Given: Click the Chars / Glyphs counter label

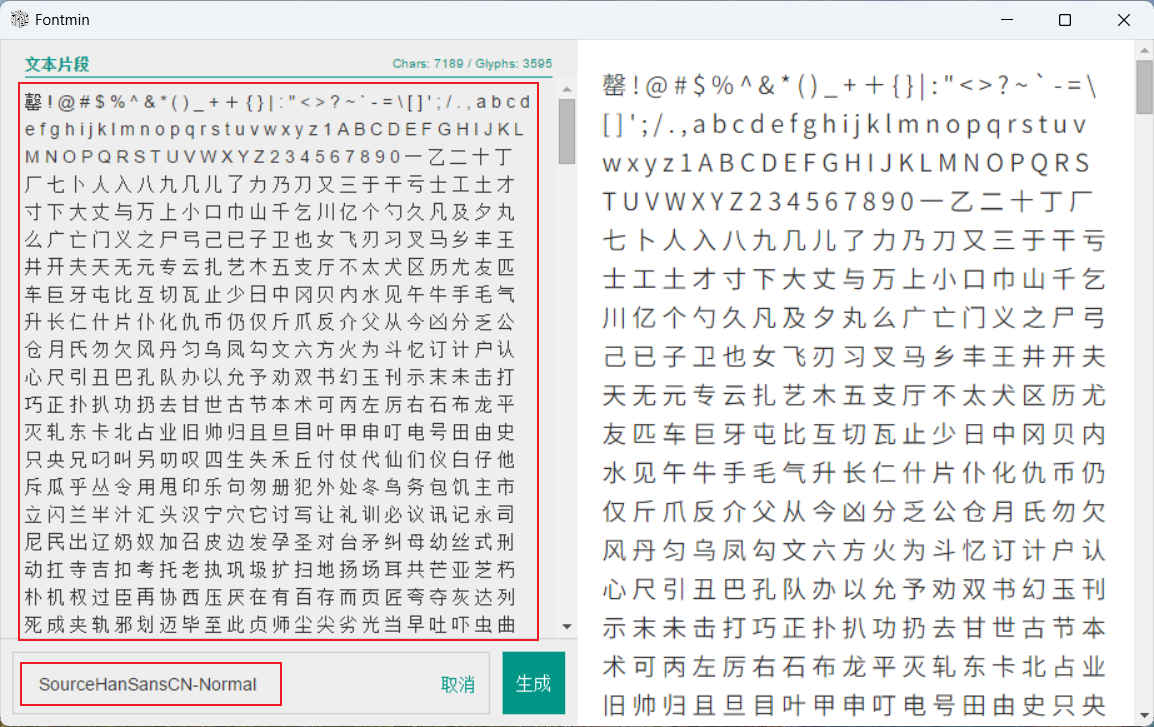Looking at the screenshot, I should (472, 64).
